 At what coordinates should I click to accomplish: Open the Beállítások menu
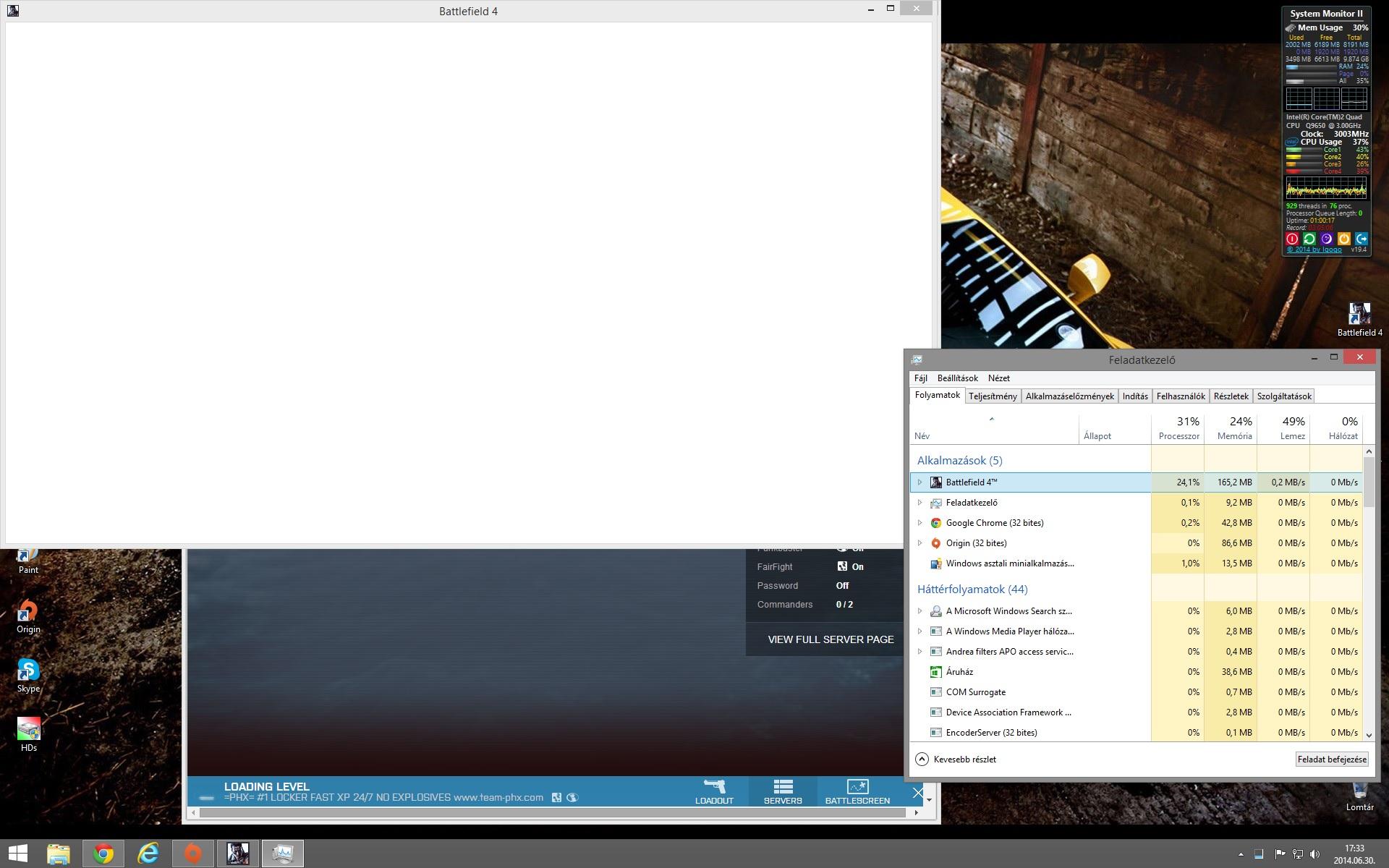[x=957, y=378]
